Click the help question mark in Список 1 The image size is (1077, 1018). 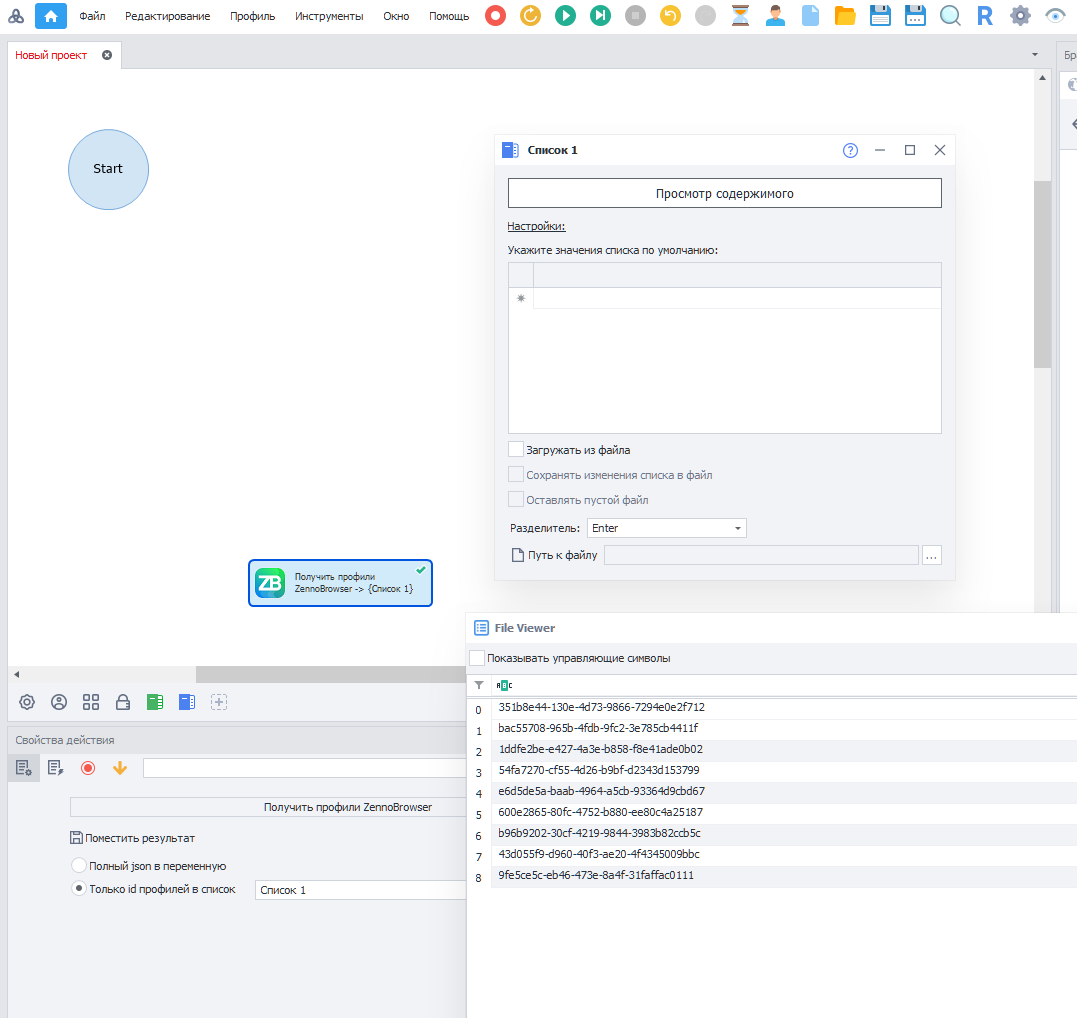click(850, 150)
